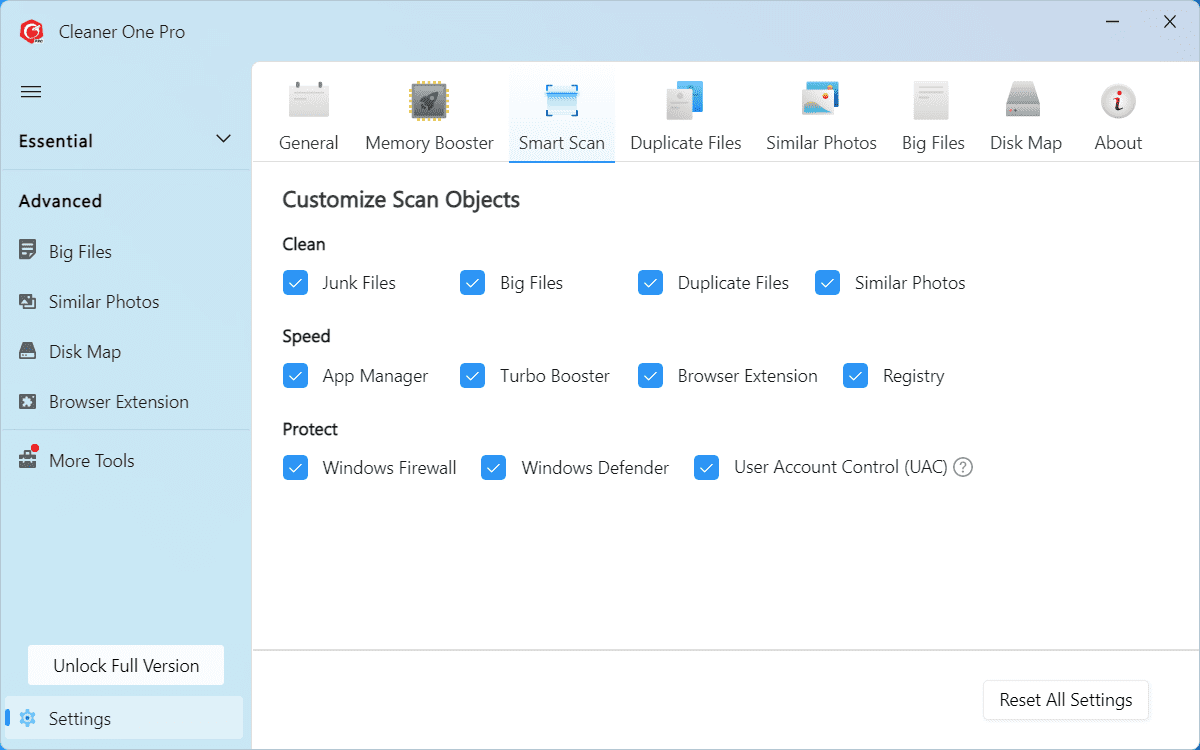This screenshot has width=1200, height=750.
Task: Switch to the Similar Photos tab label
Action: tap(821, 143)
